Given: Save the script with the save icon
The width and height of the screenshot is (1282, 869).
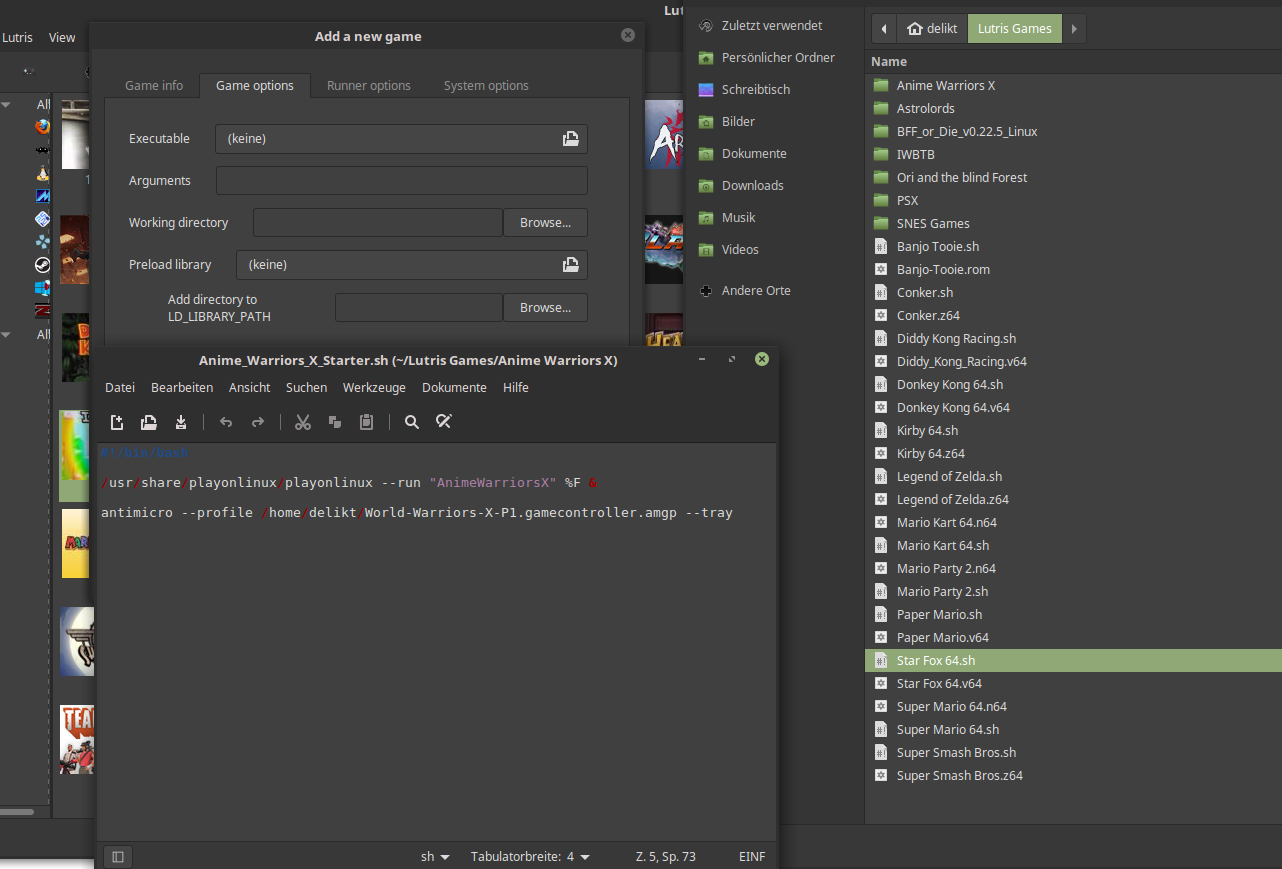Looking at the screenshot, I should tap(181, 422).
